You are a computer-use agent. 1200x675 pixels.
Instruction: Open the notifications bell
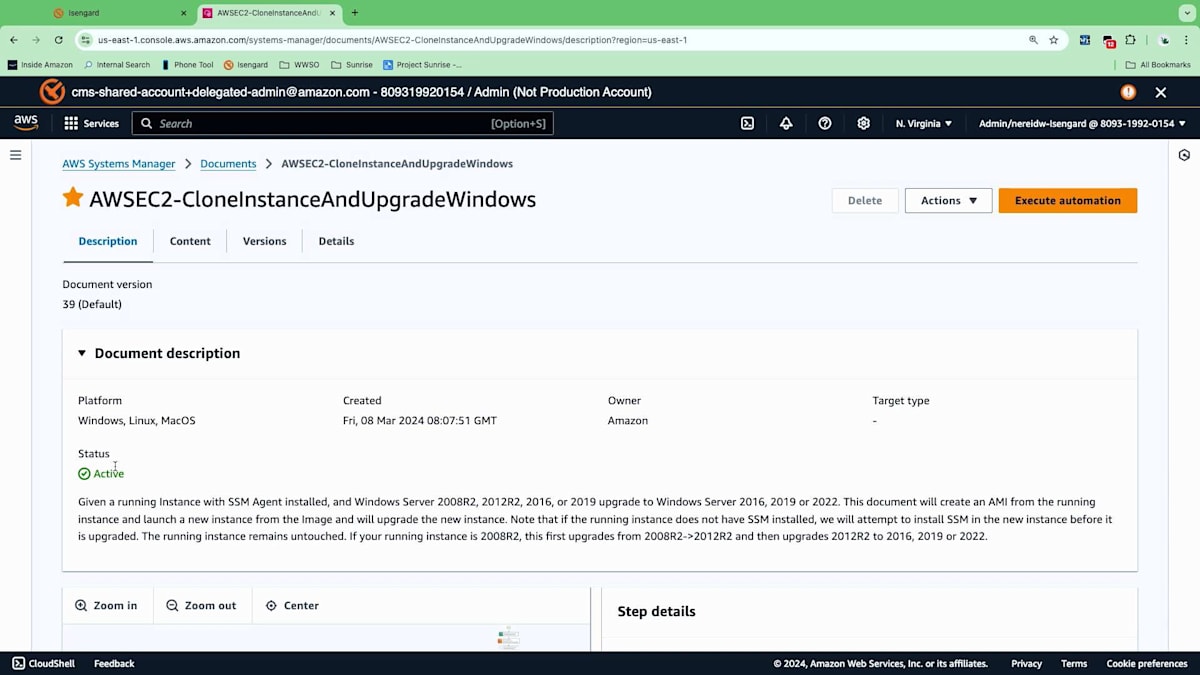[x=786, y=123]
